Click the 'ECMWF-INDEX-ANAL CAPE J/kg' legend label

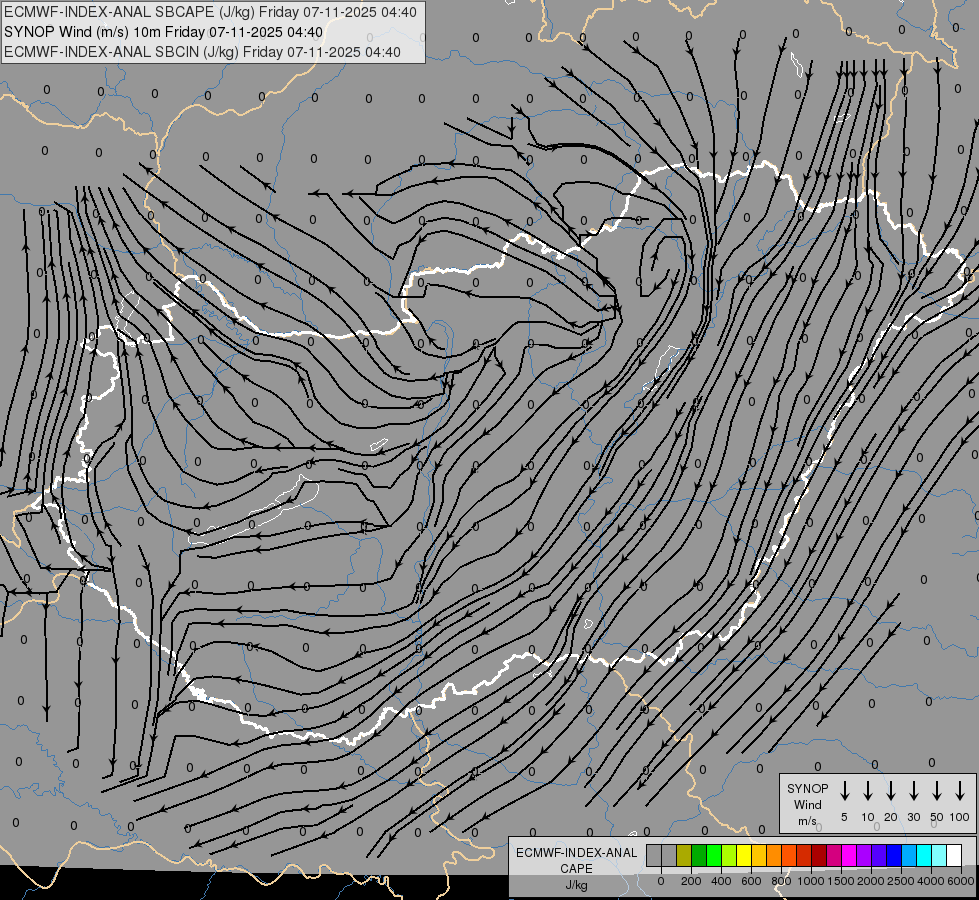[576, 868]
